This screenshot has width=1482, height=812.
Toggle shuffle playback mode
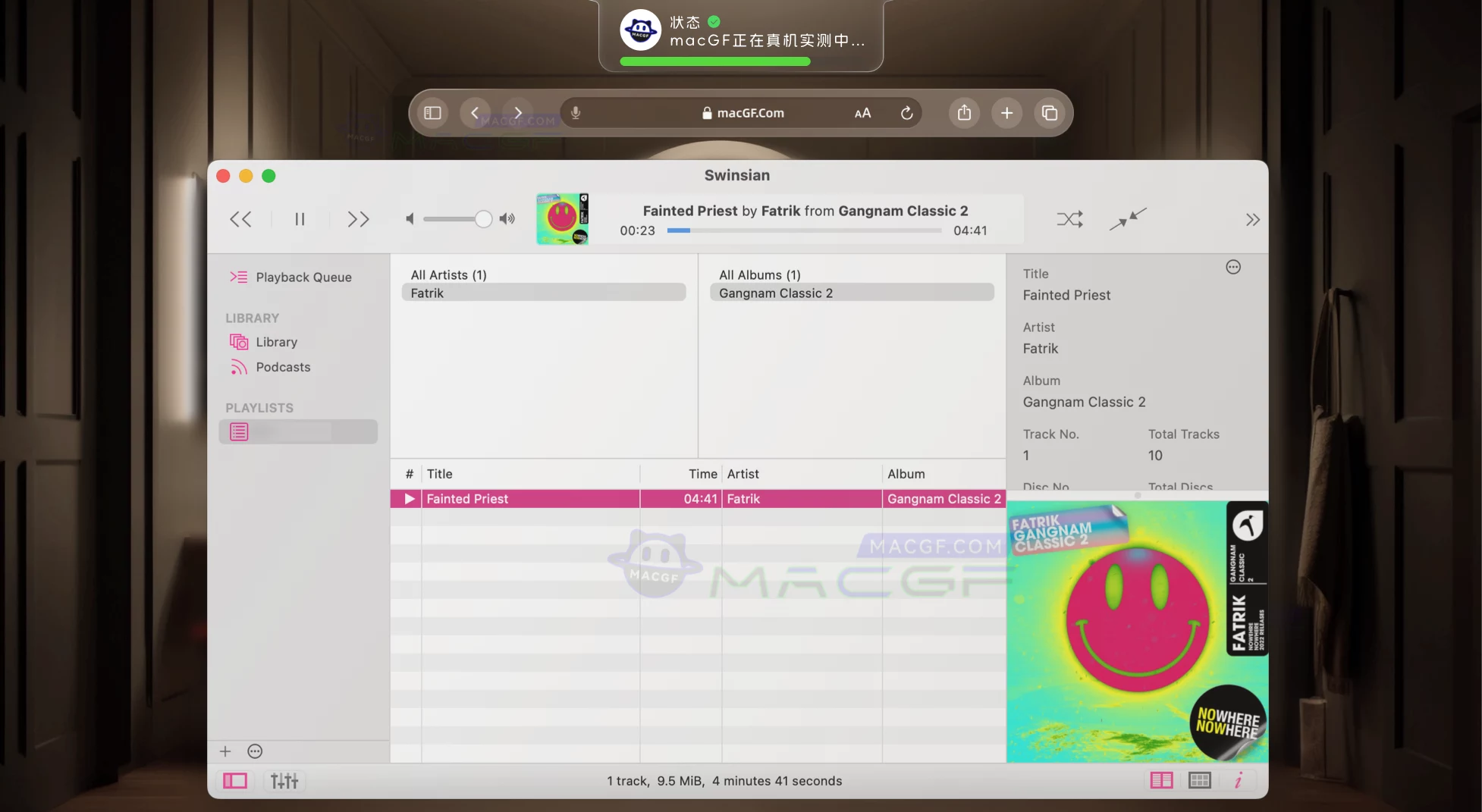tap(1069, 220)
